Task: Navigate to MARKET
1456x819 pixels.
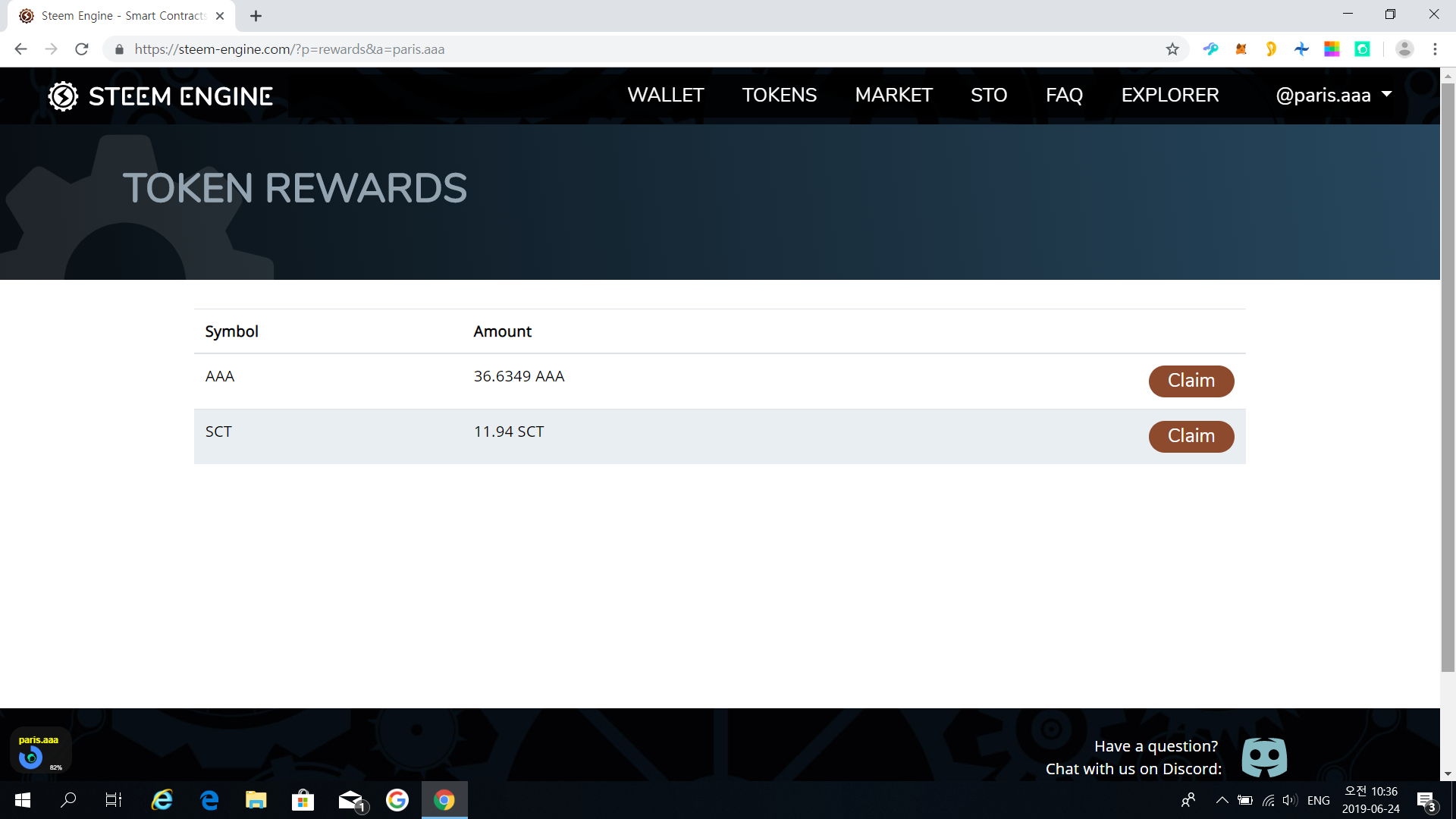Action: [894, 96]
